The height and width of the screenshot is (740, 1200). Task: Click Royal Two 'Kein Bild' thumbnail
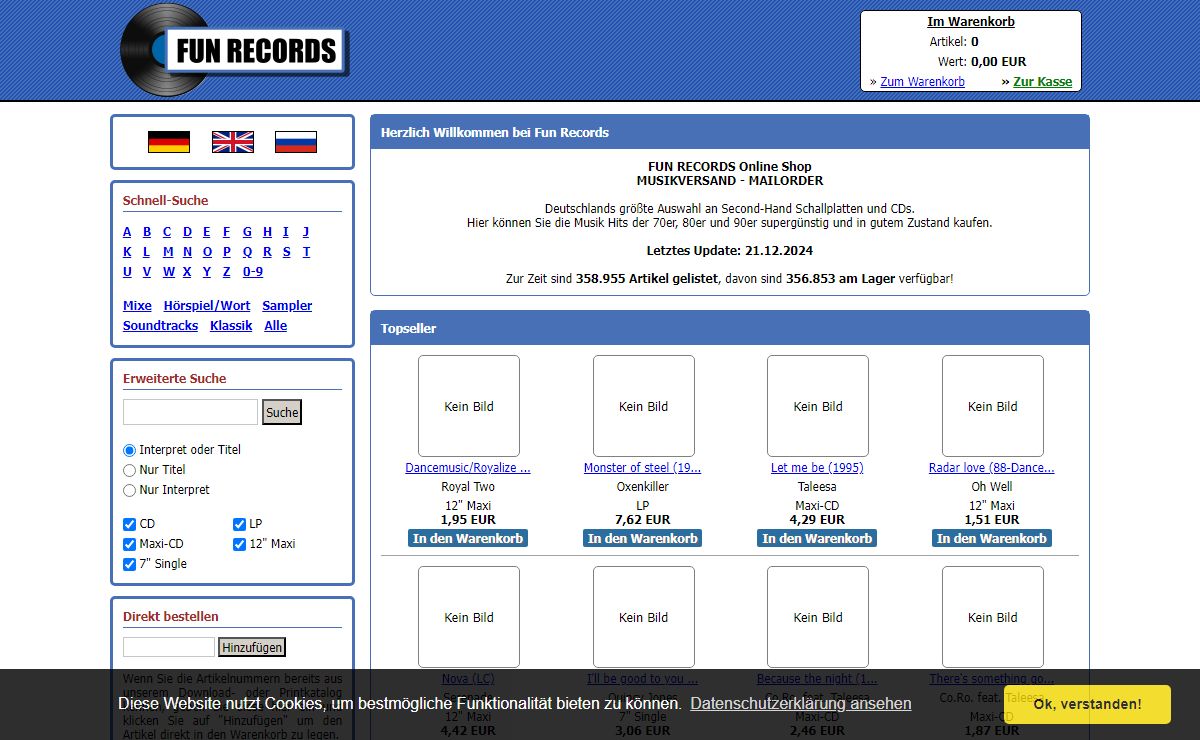coord(469,406)
